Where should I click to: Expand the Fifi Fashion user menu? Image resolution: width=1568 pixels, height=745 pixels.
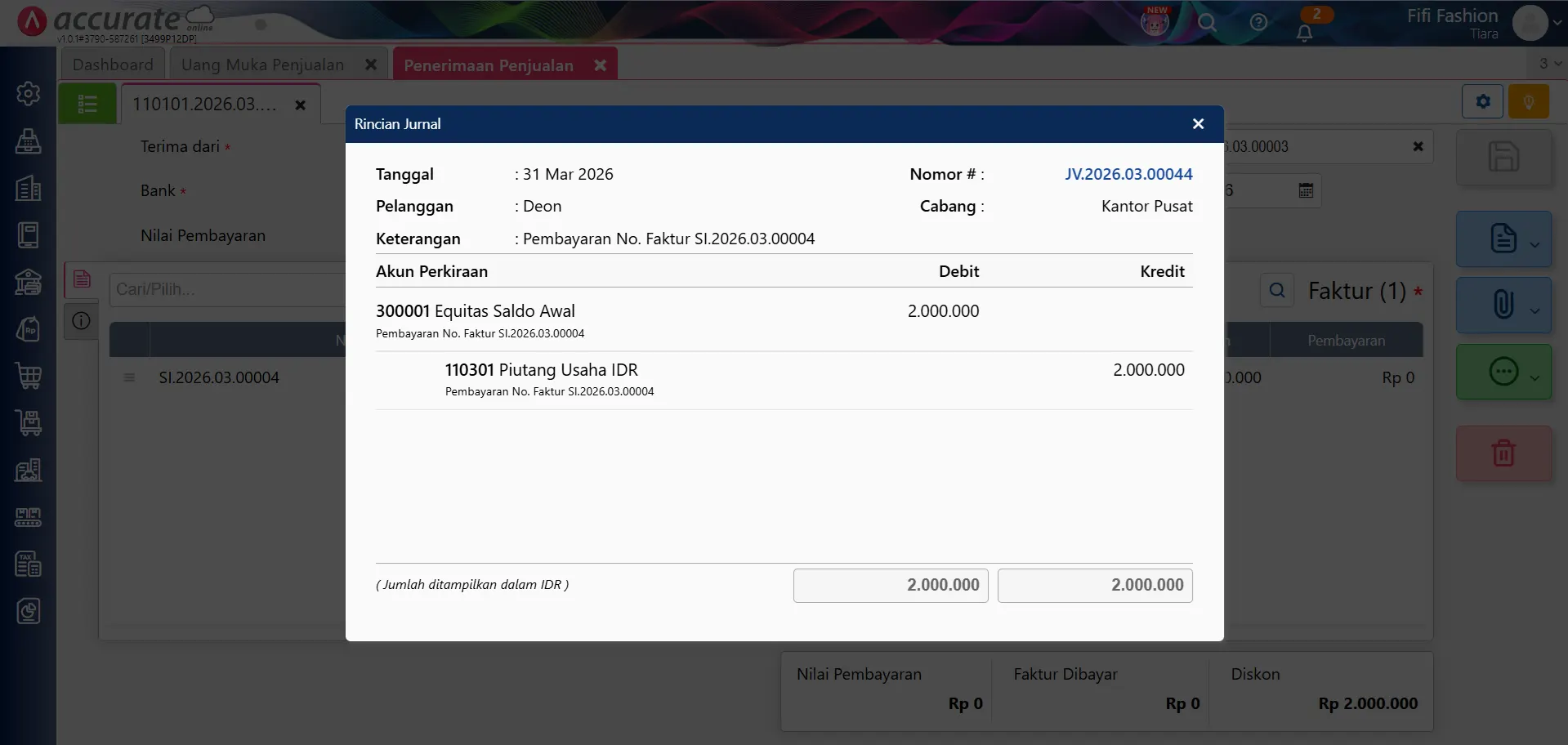pos(1557,23)
